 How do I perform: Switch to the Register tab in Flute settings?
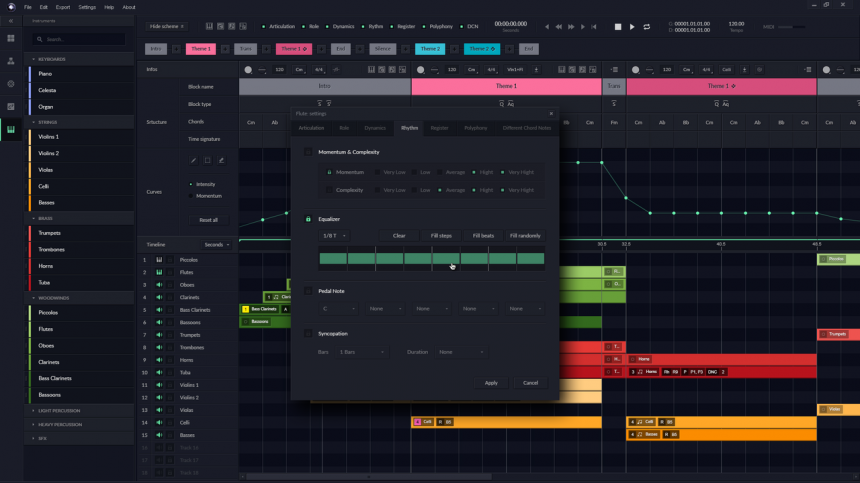[439, 128]
